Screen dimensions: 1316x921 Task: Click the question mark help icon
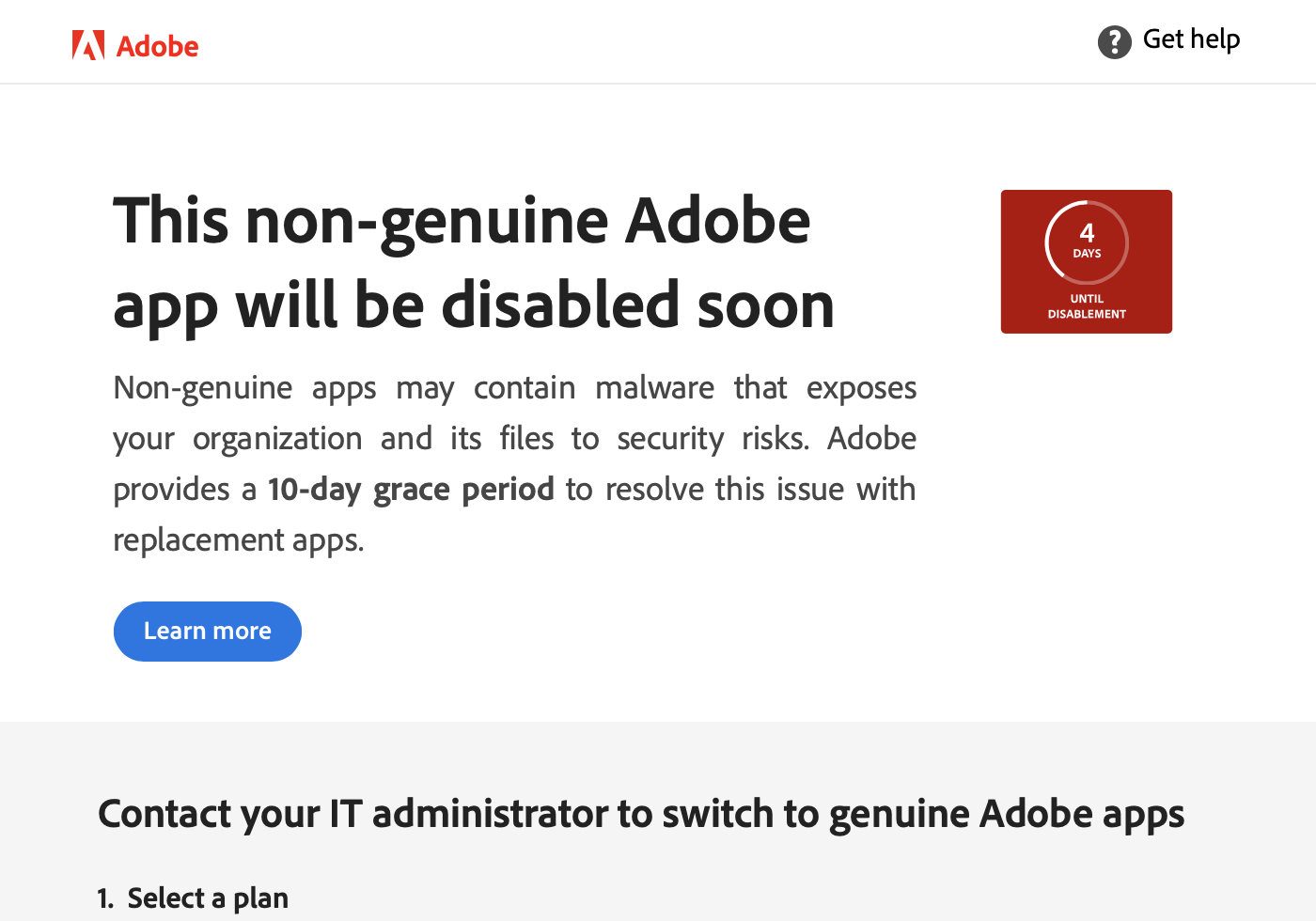point(1114,42)
